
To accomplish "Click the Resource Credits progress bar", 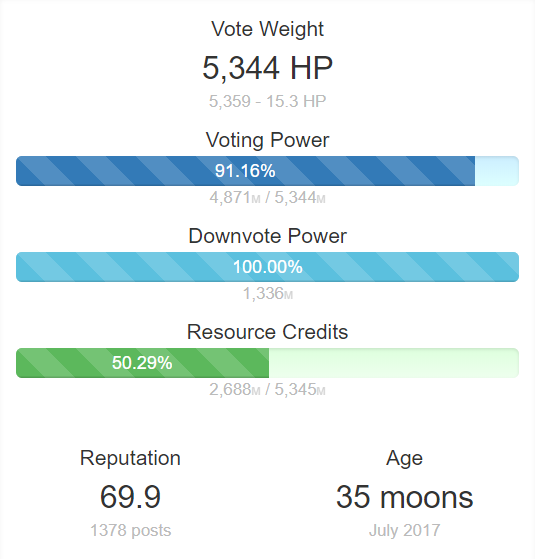I will coord(267,363).
